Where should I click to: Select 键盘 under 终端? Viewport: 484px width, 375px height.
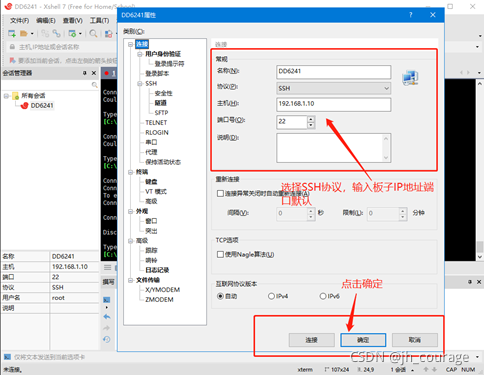pos(151,182)
